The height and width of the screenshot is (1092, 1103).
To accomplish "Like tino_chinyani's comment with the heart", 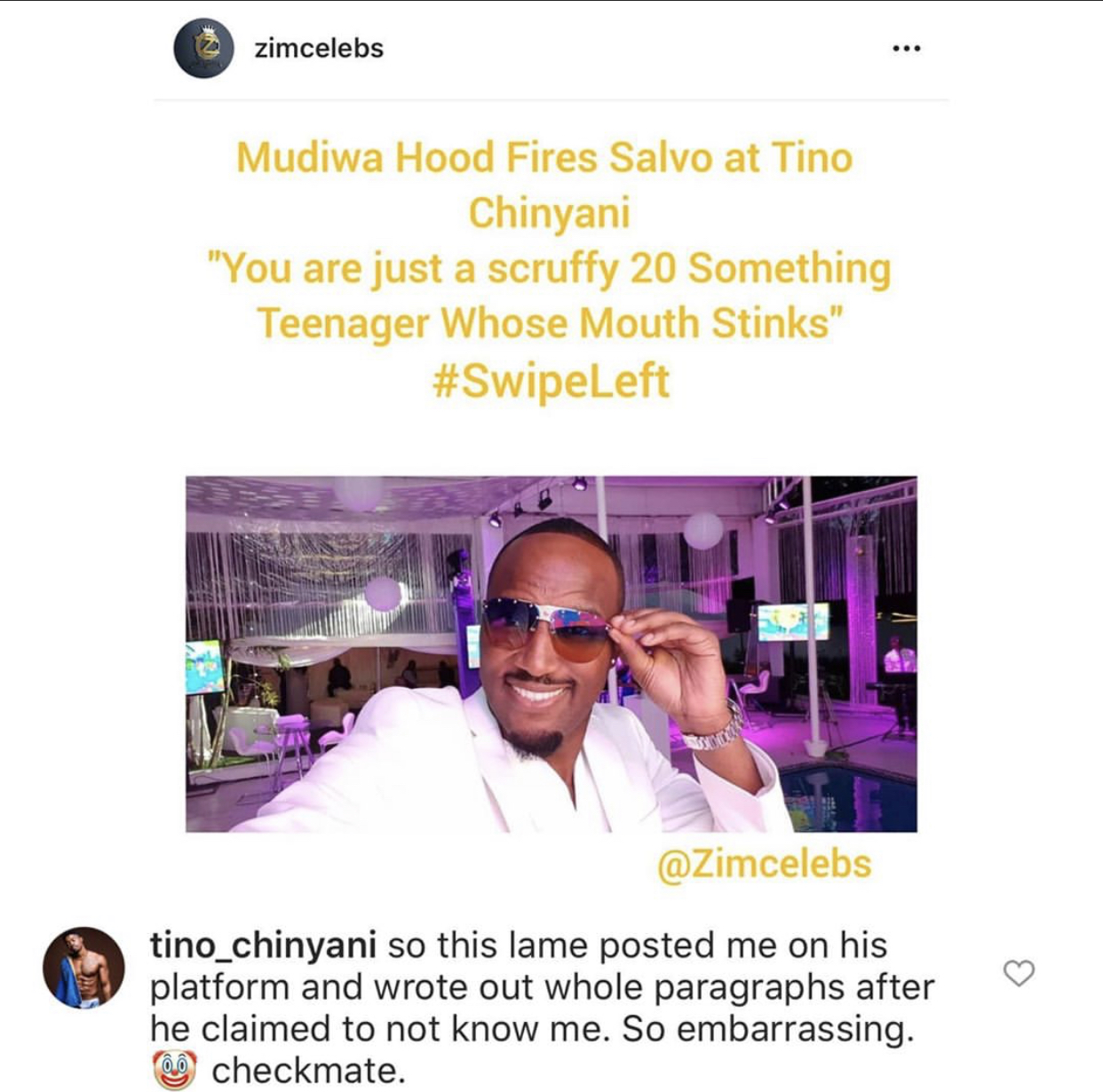I will point(1019,973).
